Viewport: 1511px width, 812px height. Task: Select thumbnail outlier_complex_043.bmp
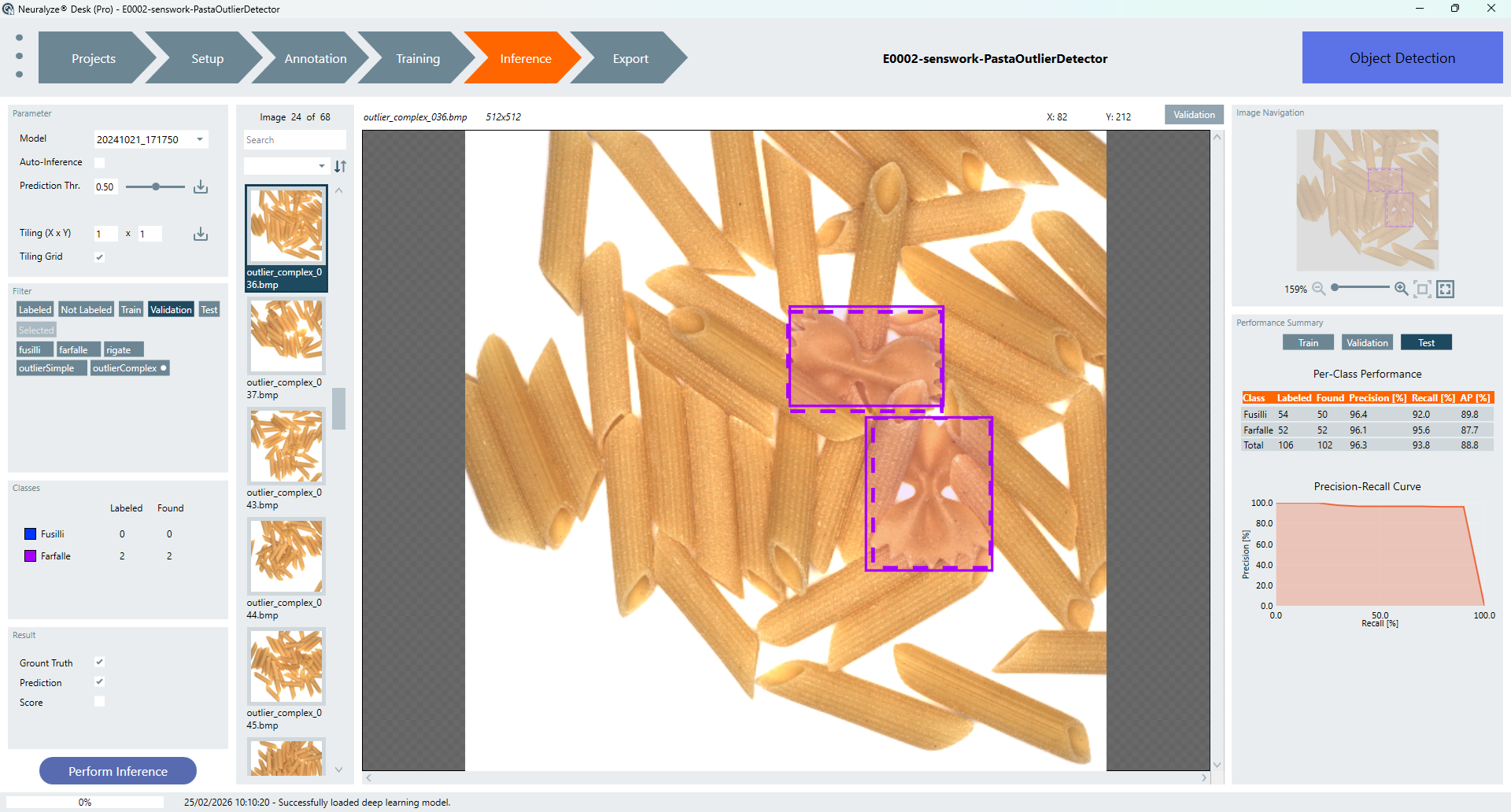286,446
